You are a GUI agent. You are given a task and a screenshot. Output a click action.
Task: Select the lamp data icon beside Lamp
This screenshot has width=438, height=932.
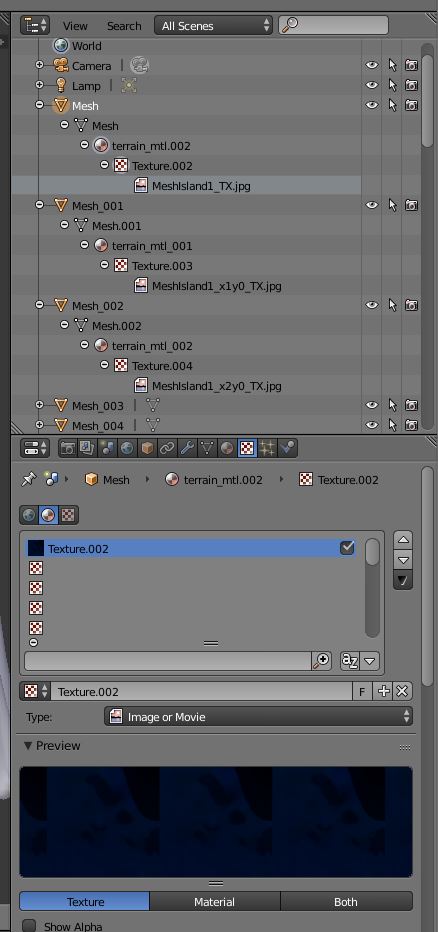coord(129,86)
